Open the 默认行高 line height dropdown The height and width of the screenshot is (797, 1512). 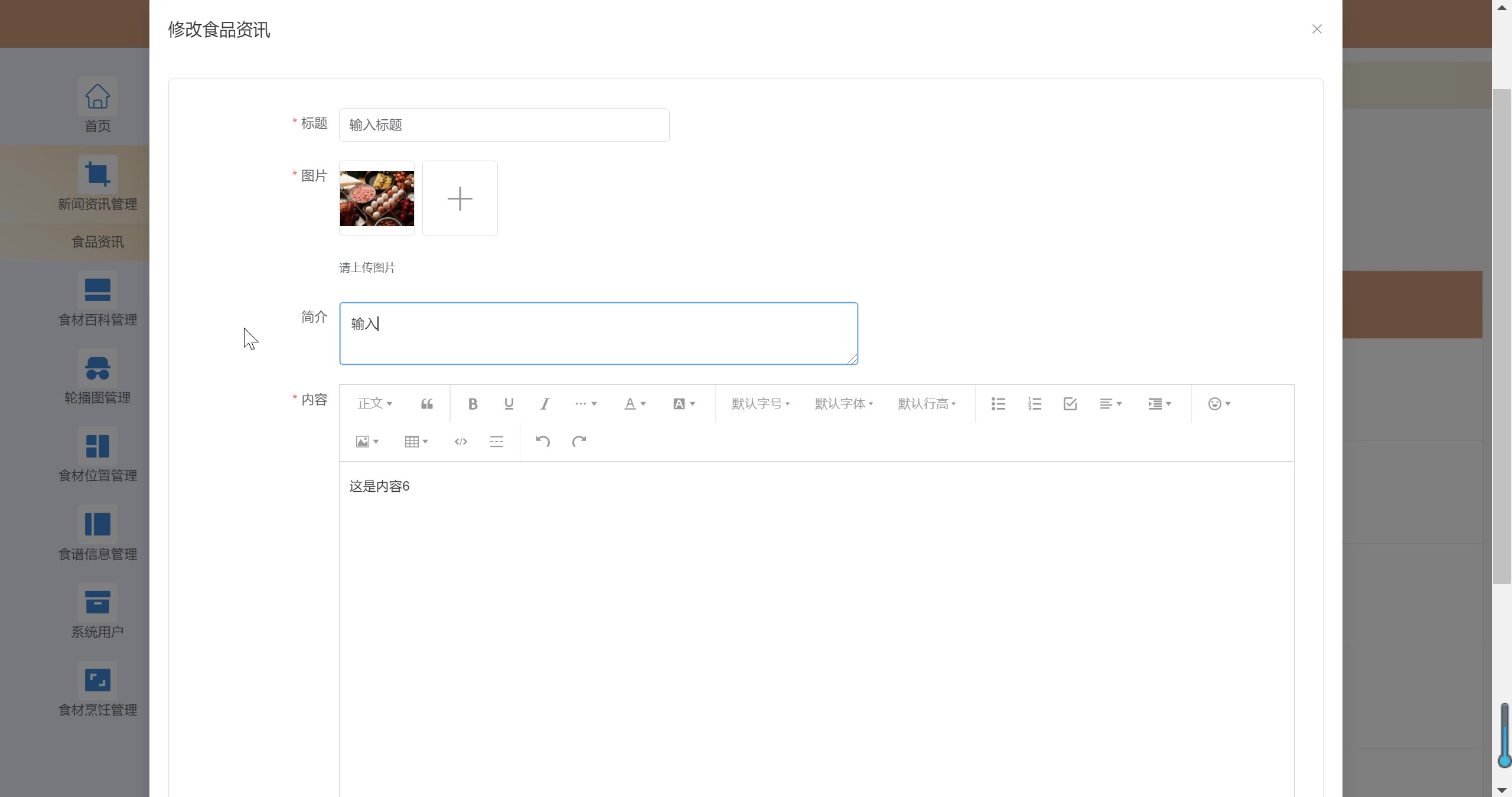(927, 404)
